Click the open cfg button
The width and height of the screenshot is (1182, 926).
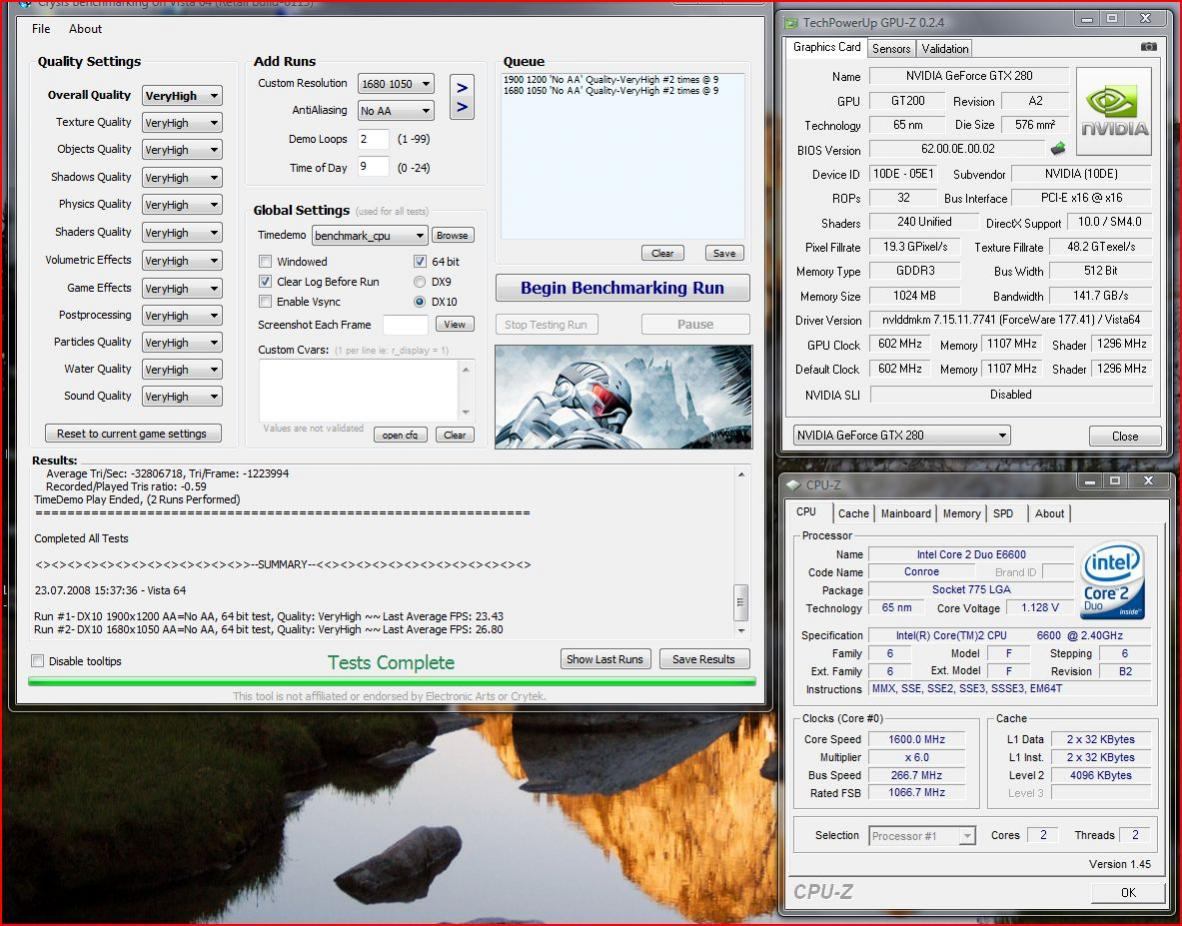click(400, 435)
